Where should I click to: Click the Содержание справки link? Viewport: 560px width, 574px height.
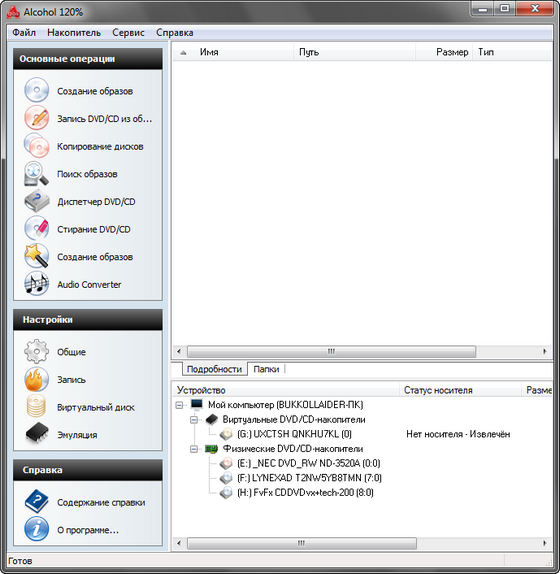click(101, 503)
